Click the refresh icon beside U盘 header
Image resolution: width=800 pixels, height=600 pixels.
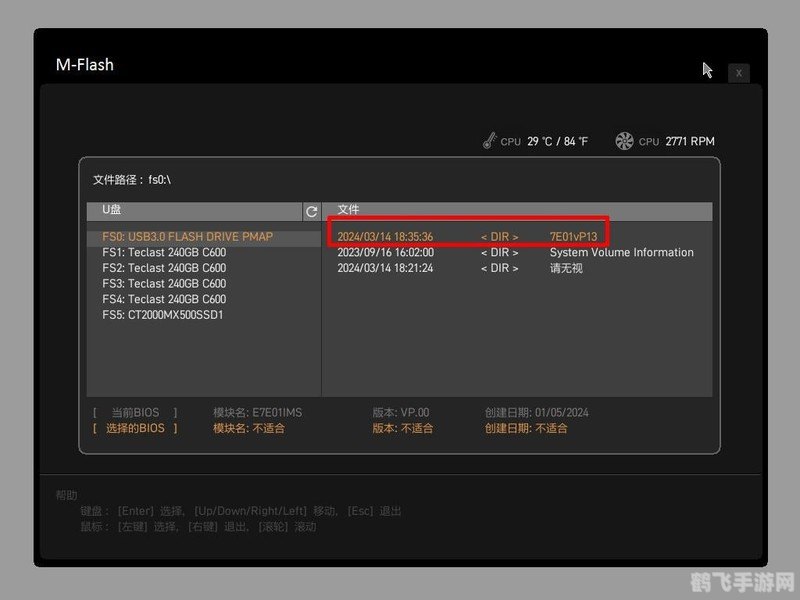[311, 211]
